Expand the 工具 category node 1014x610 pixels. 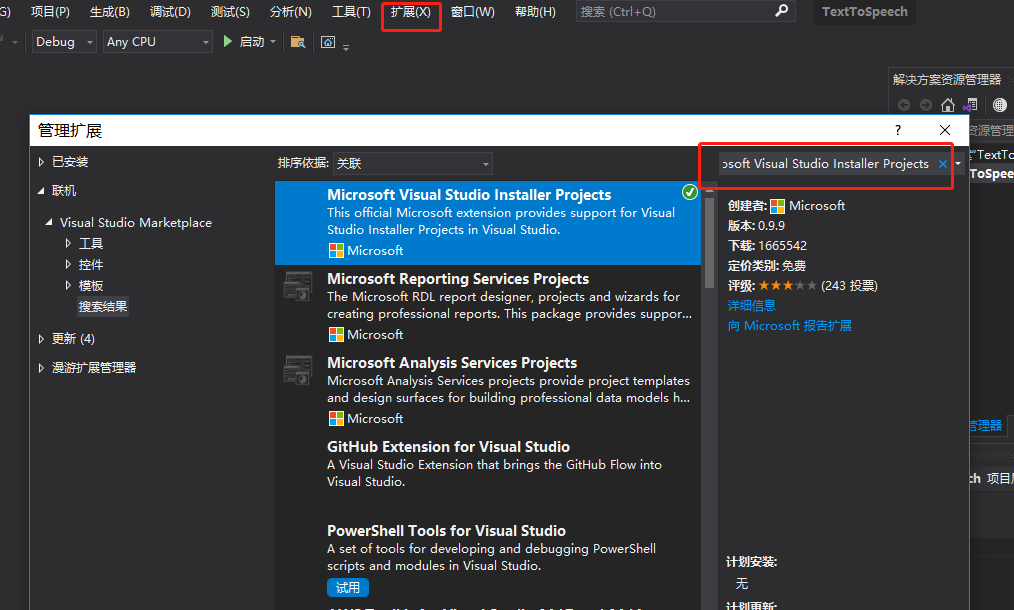pos(68,243)
